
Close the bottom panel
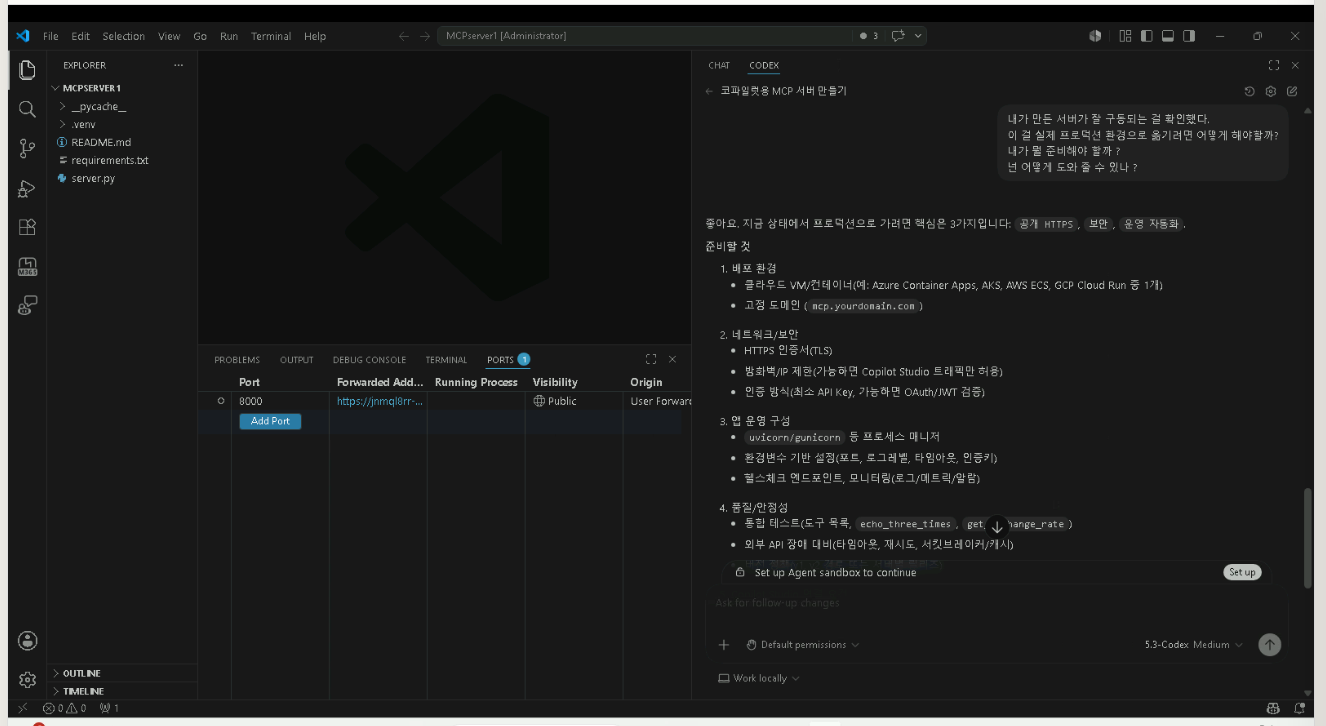point(672,359)
